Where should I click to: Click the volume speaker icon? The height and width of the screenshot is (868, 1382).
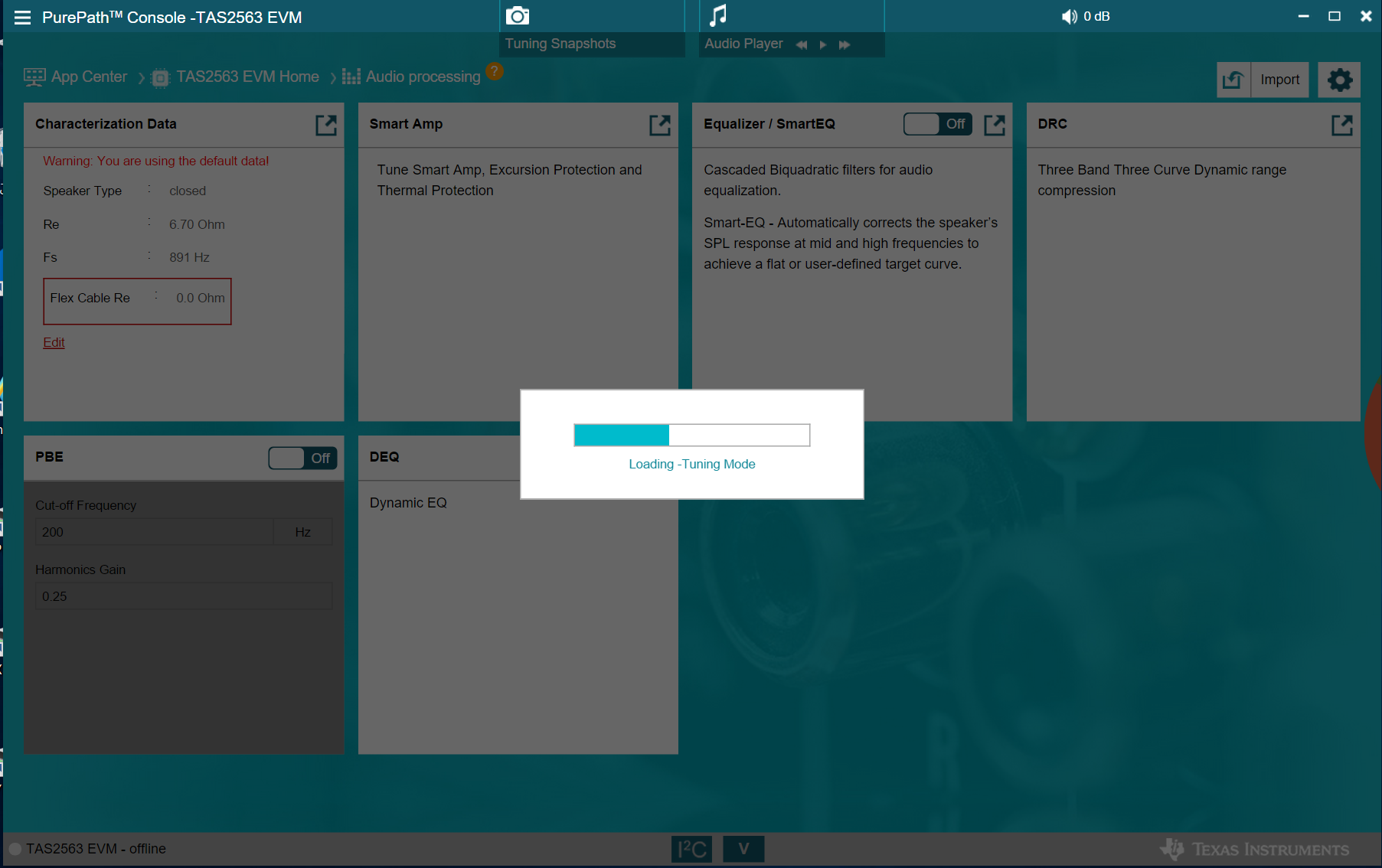pyautogui.click(x=1070, y=17)
